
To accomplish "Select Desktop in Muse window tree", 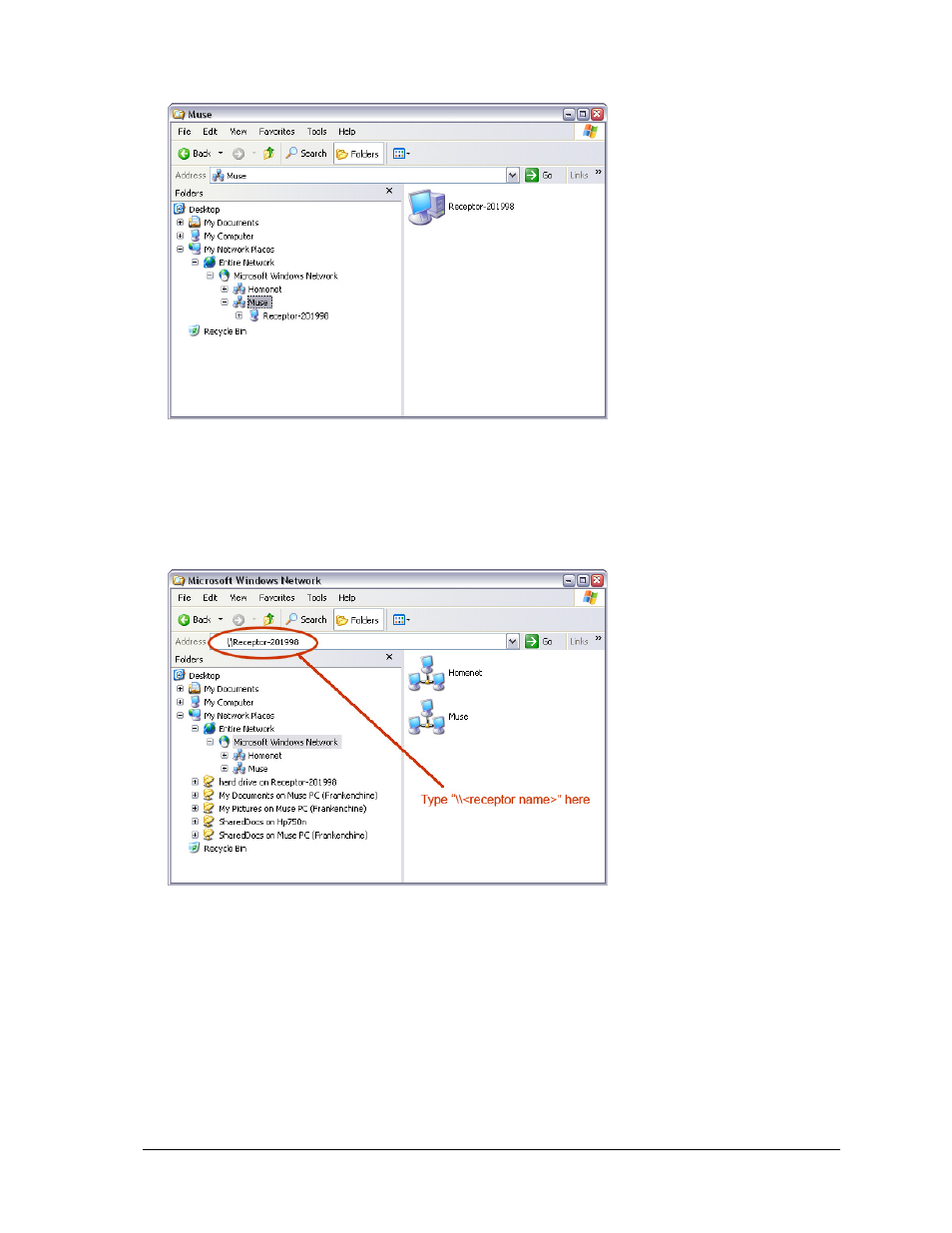I will click(x=204, y=210).
